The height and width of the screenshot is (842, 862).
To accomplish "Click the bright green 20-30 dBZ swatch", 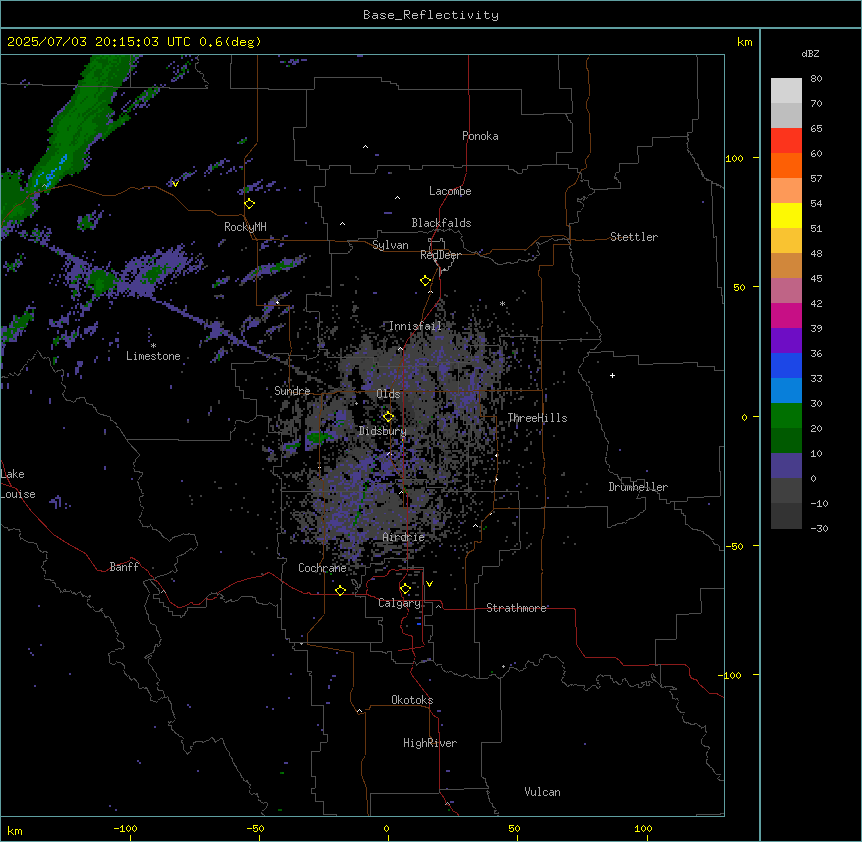I will click(x=786, y=416).
